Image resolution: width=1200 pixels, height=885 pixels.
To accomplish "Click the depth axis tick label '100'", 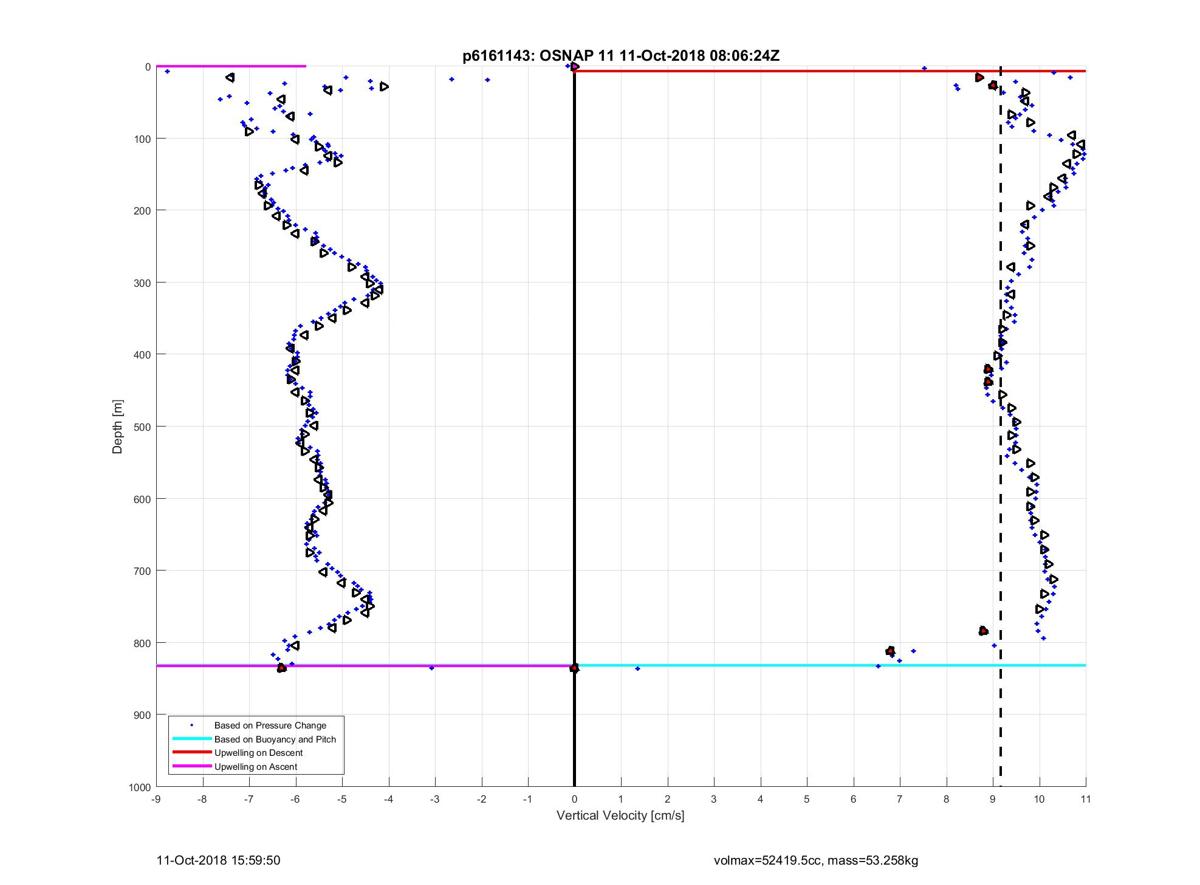I will pos(142,138).
